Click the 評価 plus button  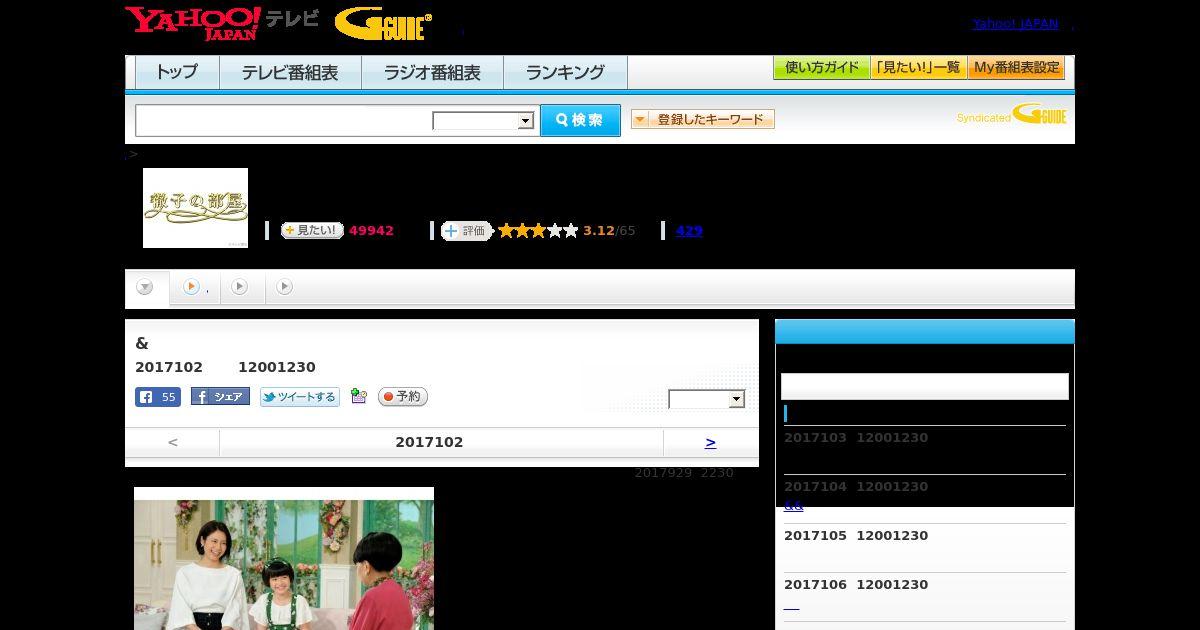tap(466, 230)
